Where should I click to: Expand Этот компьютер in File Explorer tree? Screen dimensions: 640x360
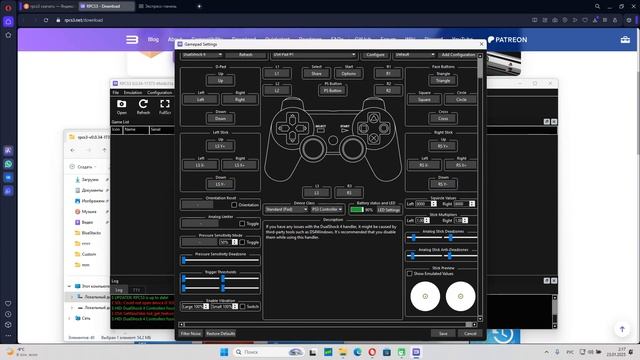tap(69, 286)
